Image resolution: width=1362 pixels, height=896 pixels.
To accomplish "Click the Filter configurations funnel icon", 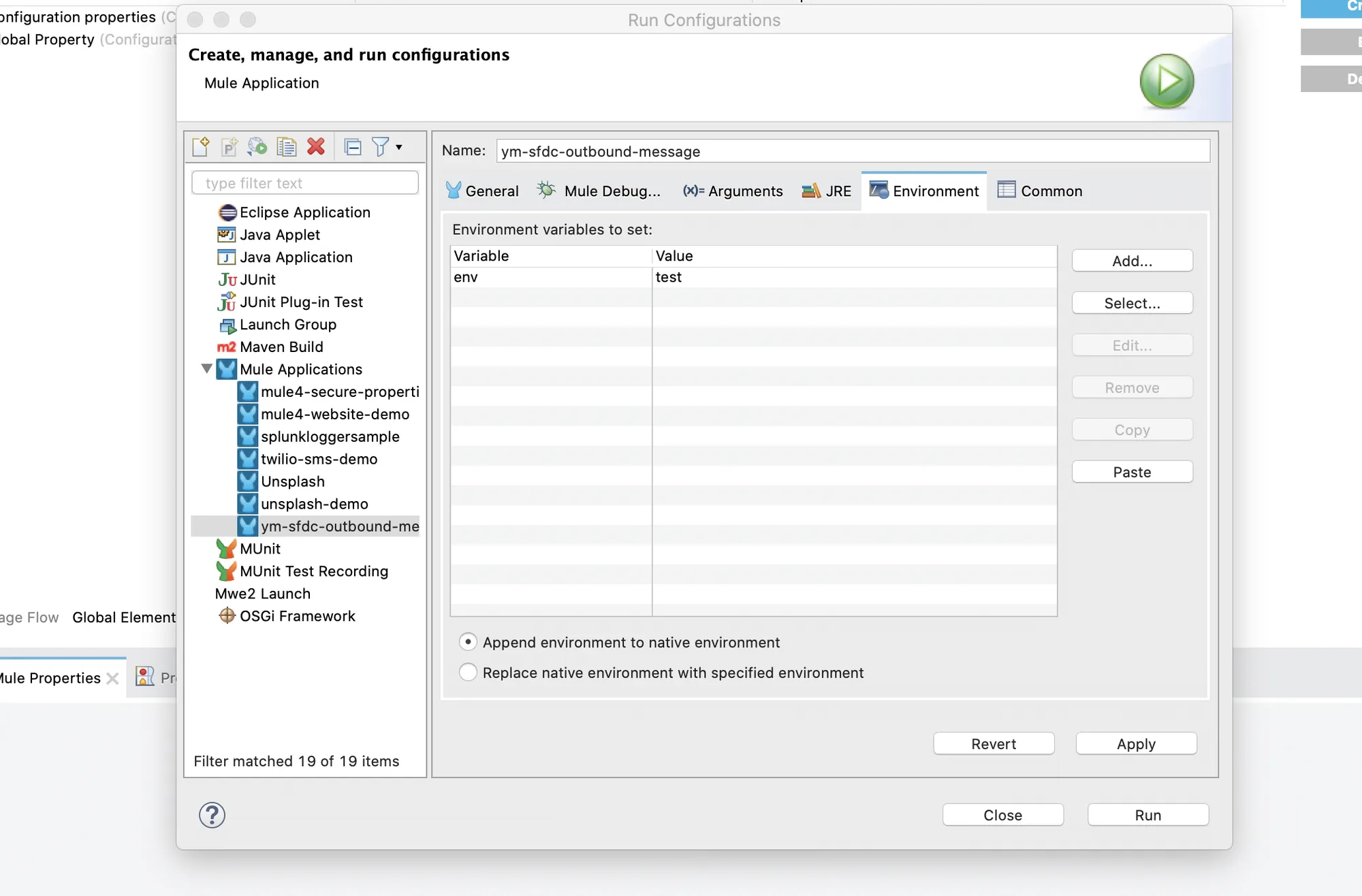I will pos(381,146).
